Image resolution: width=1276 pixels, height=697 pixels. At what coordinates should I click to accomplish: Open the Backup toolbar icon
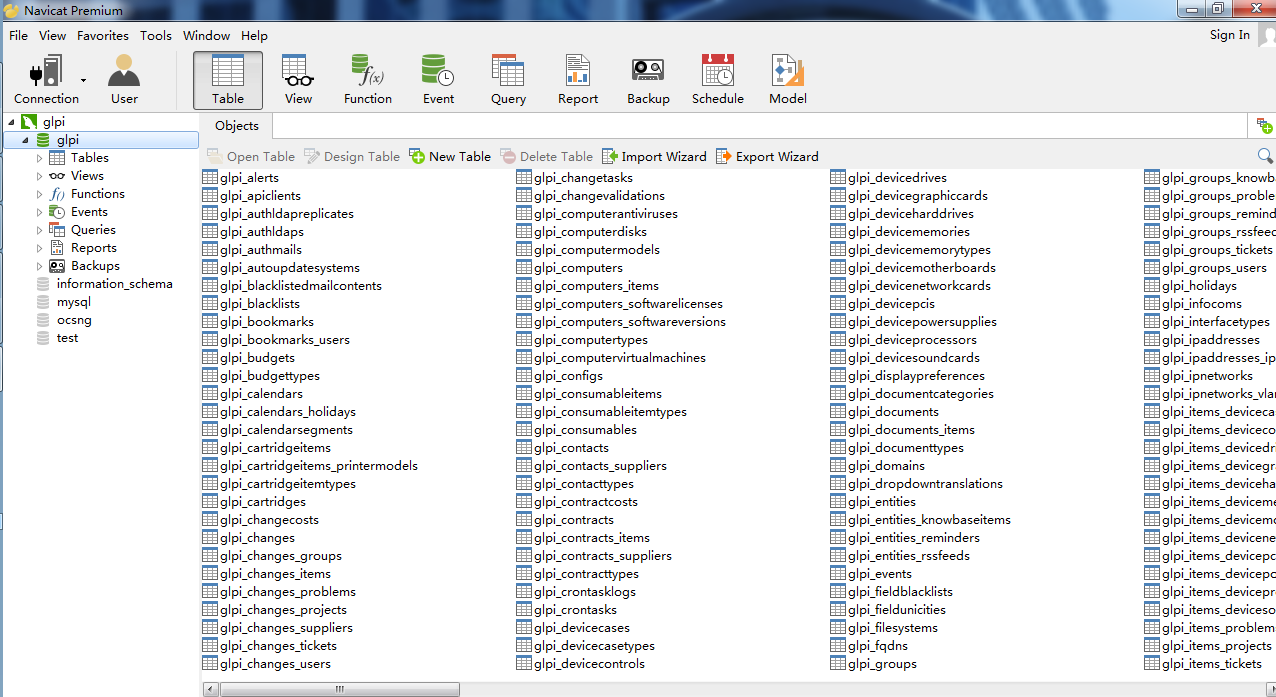coord(648,80)
